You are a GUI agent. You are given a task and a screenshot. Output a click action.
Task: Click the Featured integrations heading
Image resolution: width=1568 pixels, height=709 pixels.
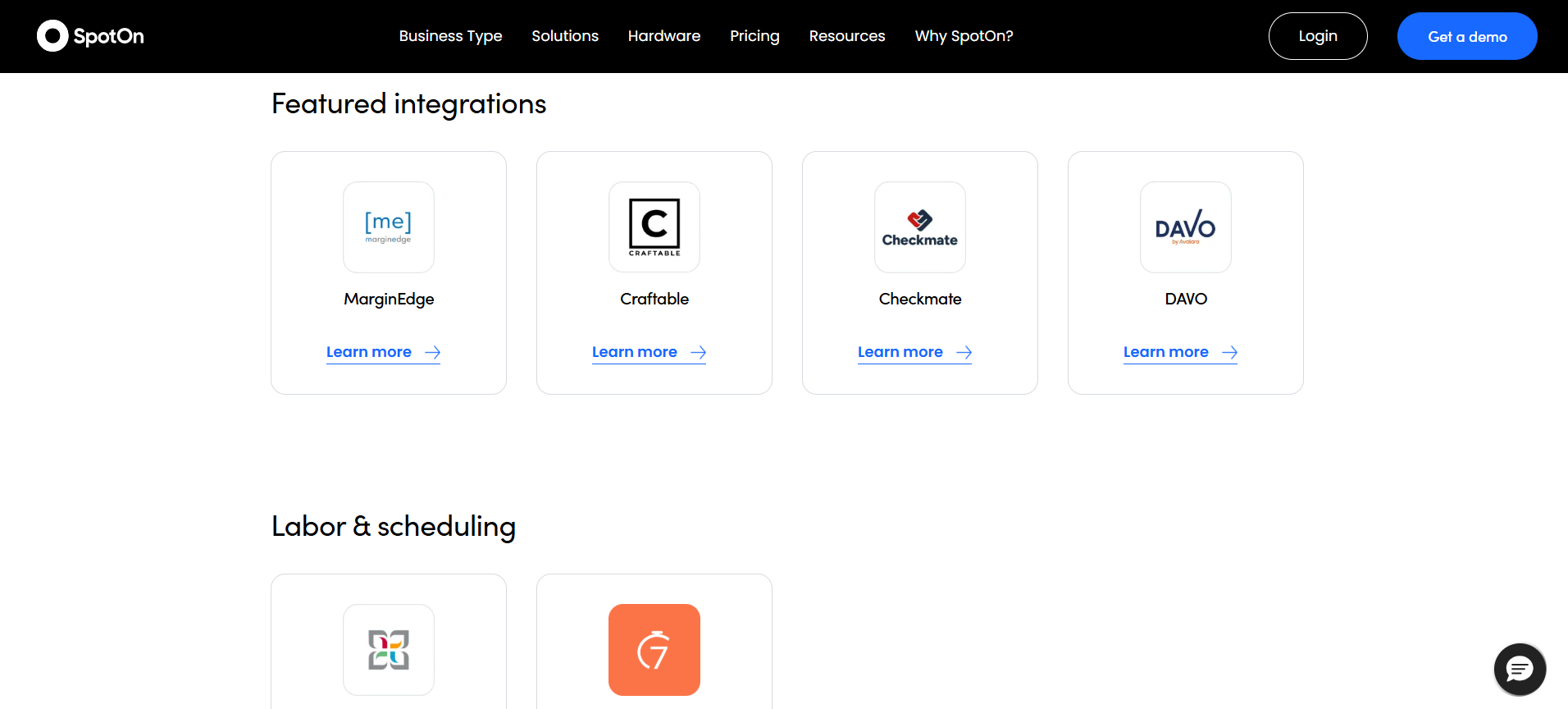tap(408, 104)
